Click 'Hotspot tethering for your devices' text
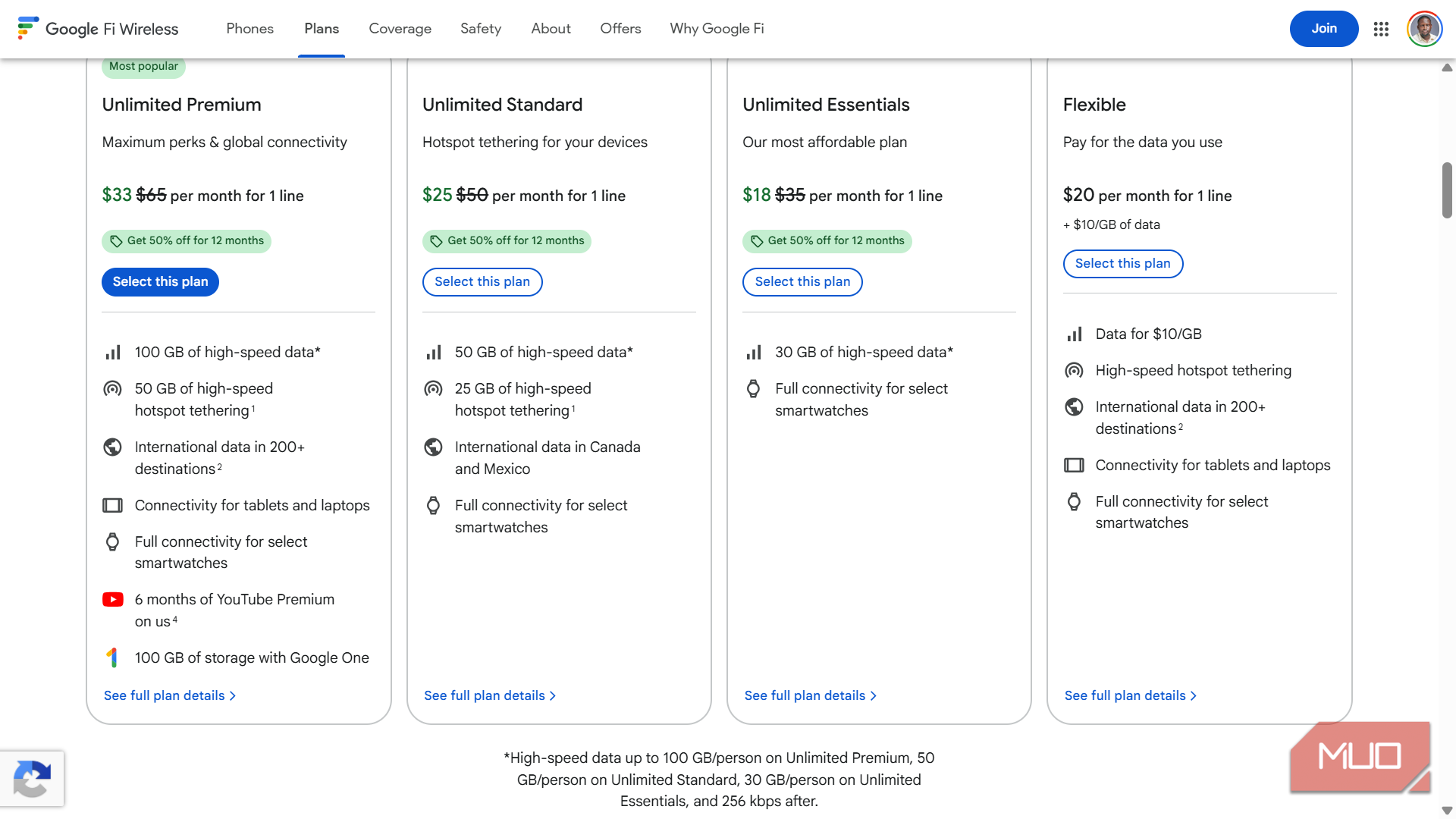Screen dimensions: 1456x819 click(x=535, y=143)
